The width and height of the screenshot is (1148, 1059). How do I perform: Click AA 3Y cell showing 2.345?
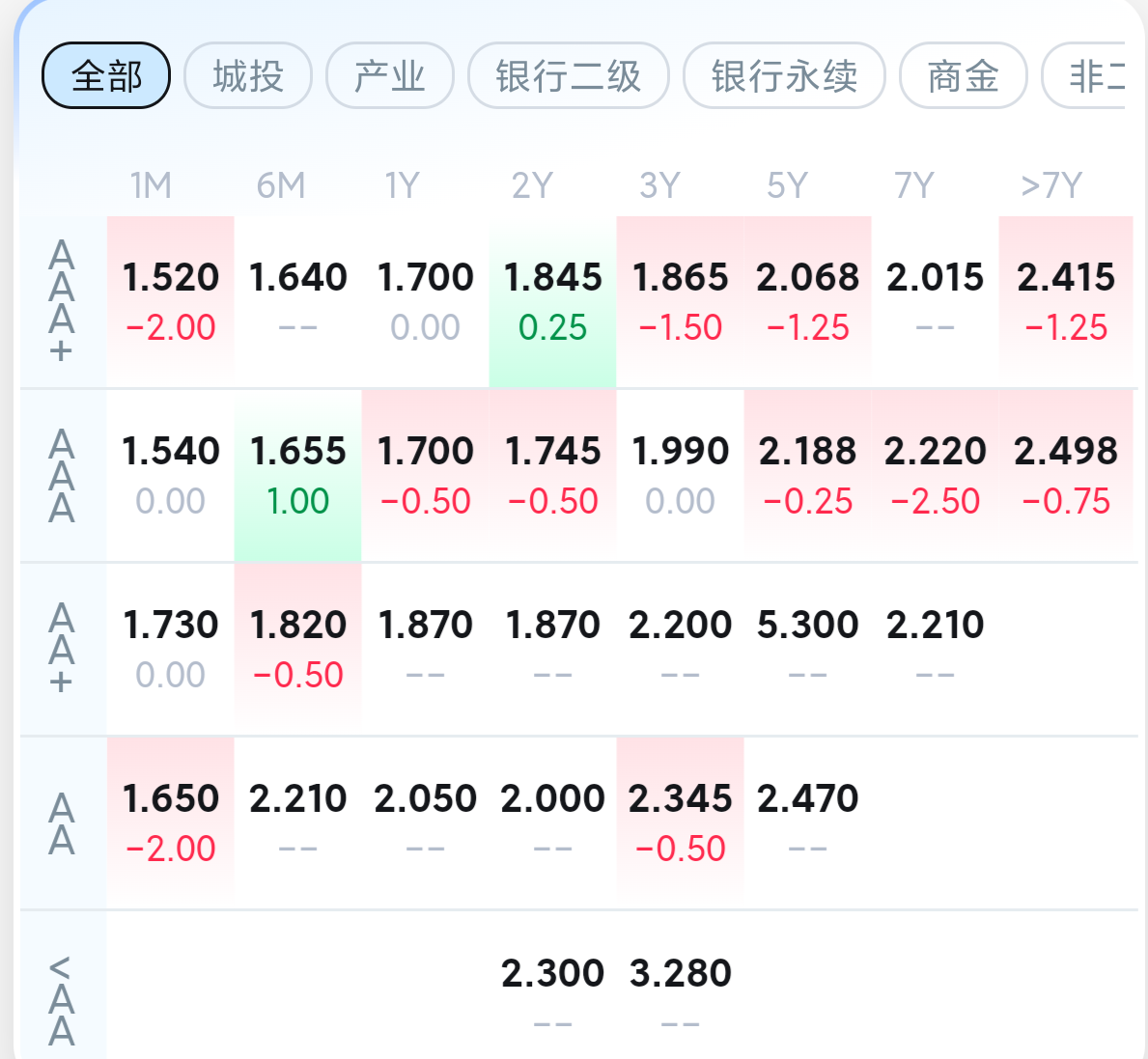click(680, 822)
